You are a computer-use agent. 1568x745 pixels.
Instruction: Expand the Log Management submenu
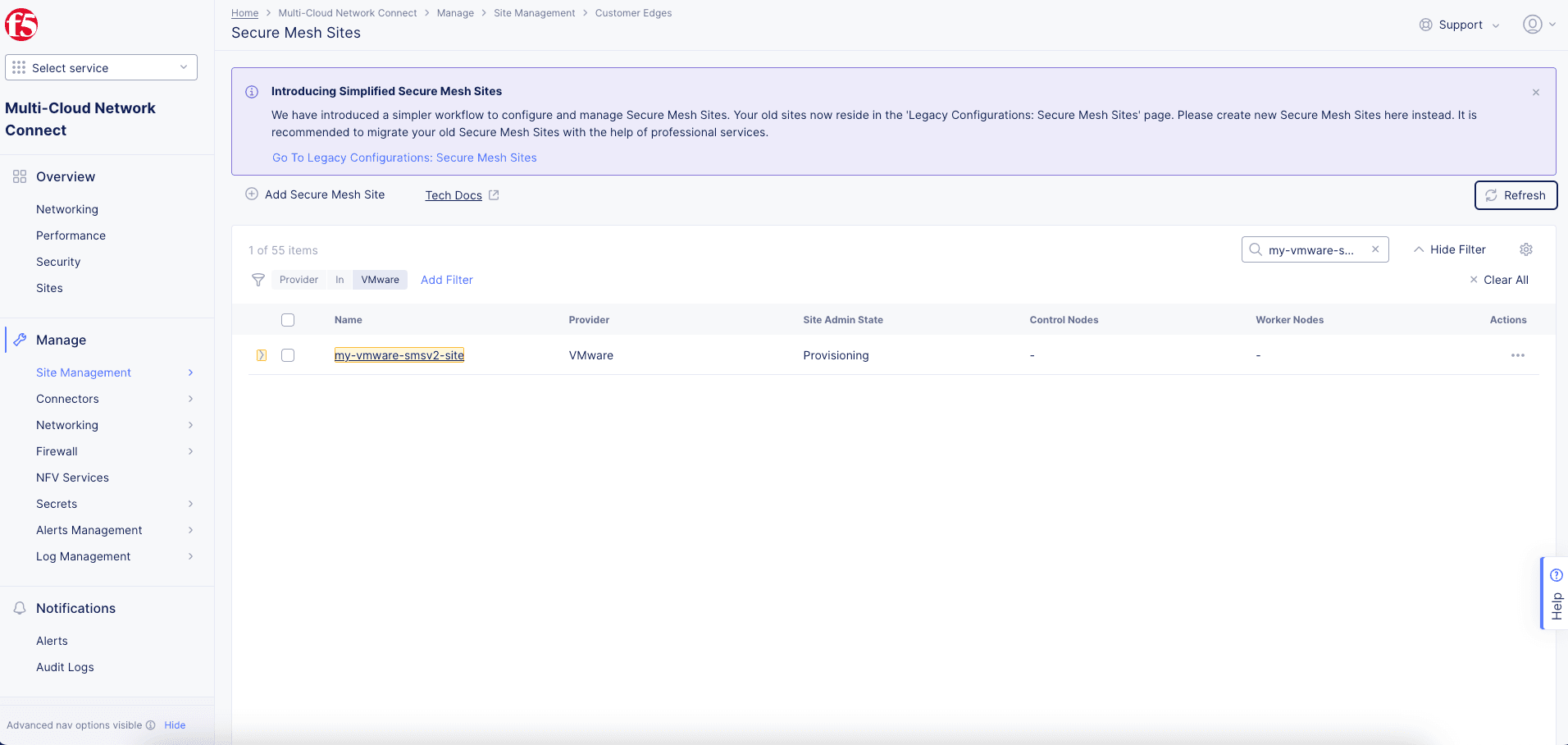tap(190, 556)
